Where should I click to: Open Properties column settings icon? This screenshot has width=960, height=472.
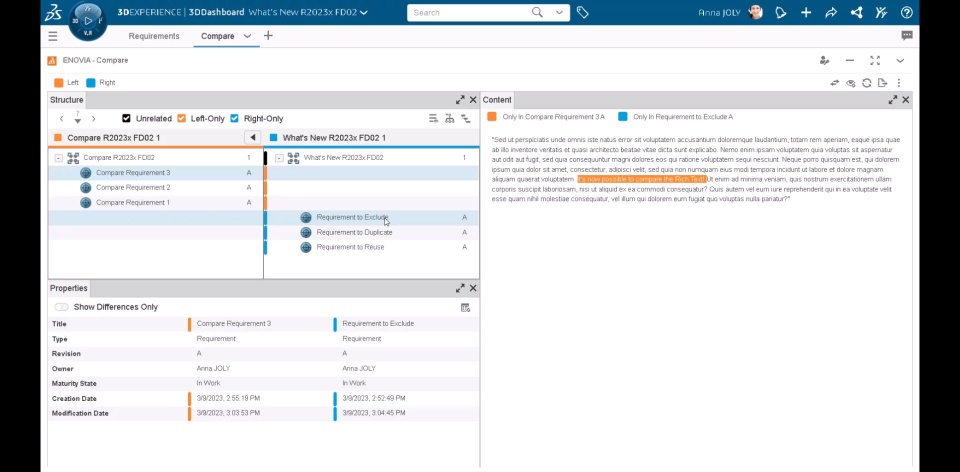(x=465, y=307)
